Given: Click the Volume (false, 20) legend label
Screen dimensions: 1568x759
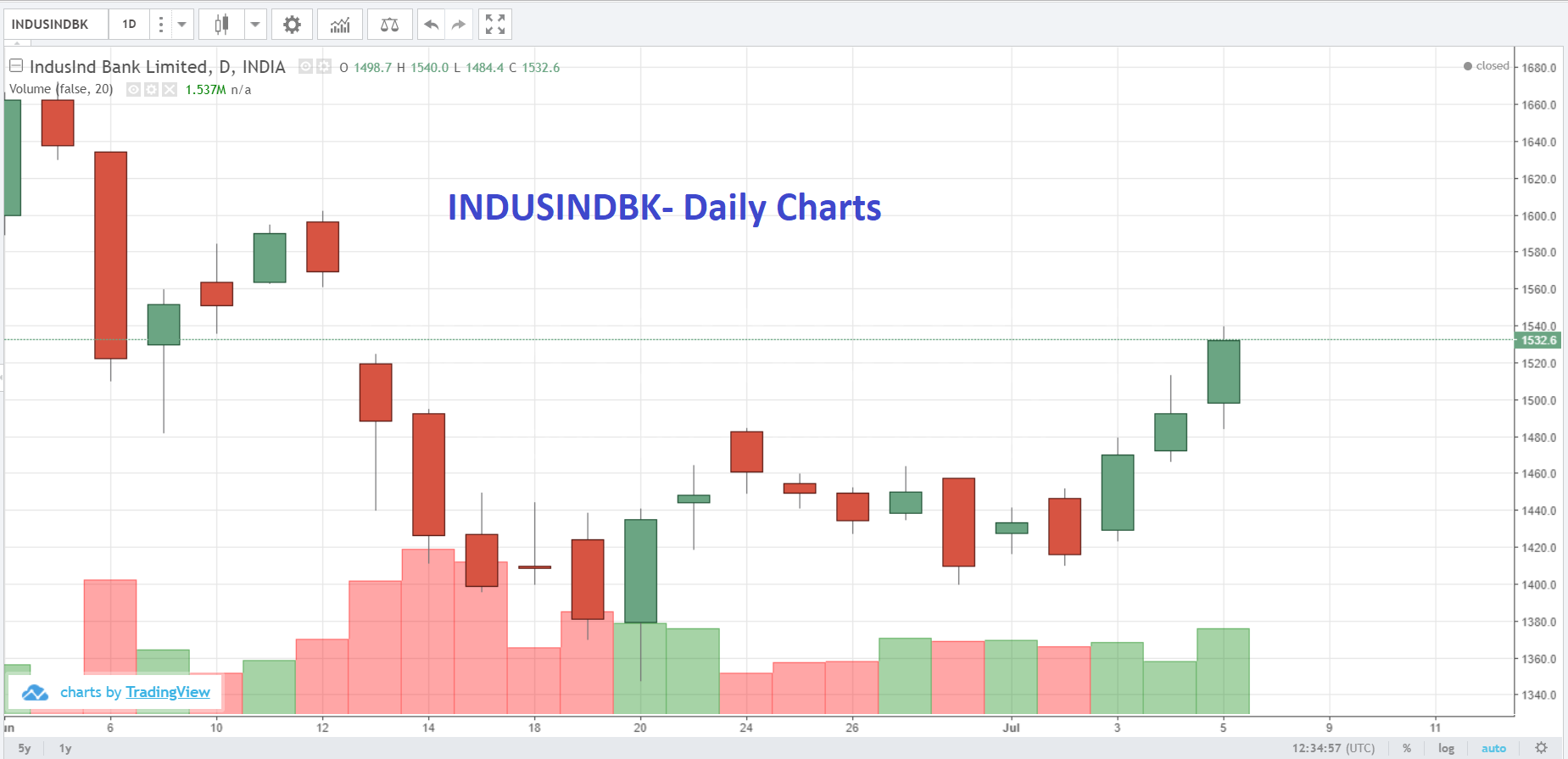Looking at the screenshot, I should point(61,89).
